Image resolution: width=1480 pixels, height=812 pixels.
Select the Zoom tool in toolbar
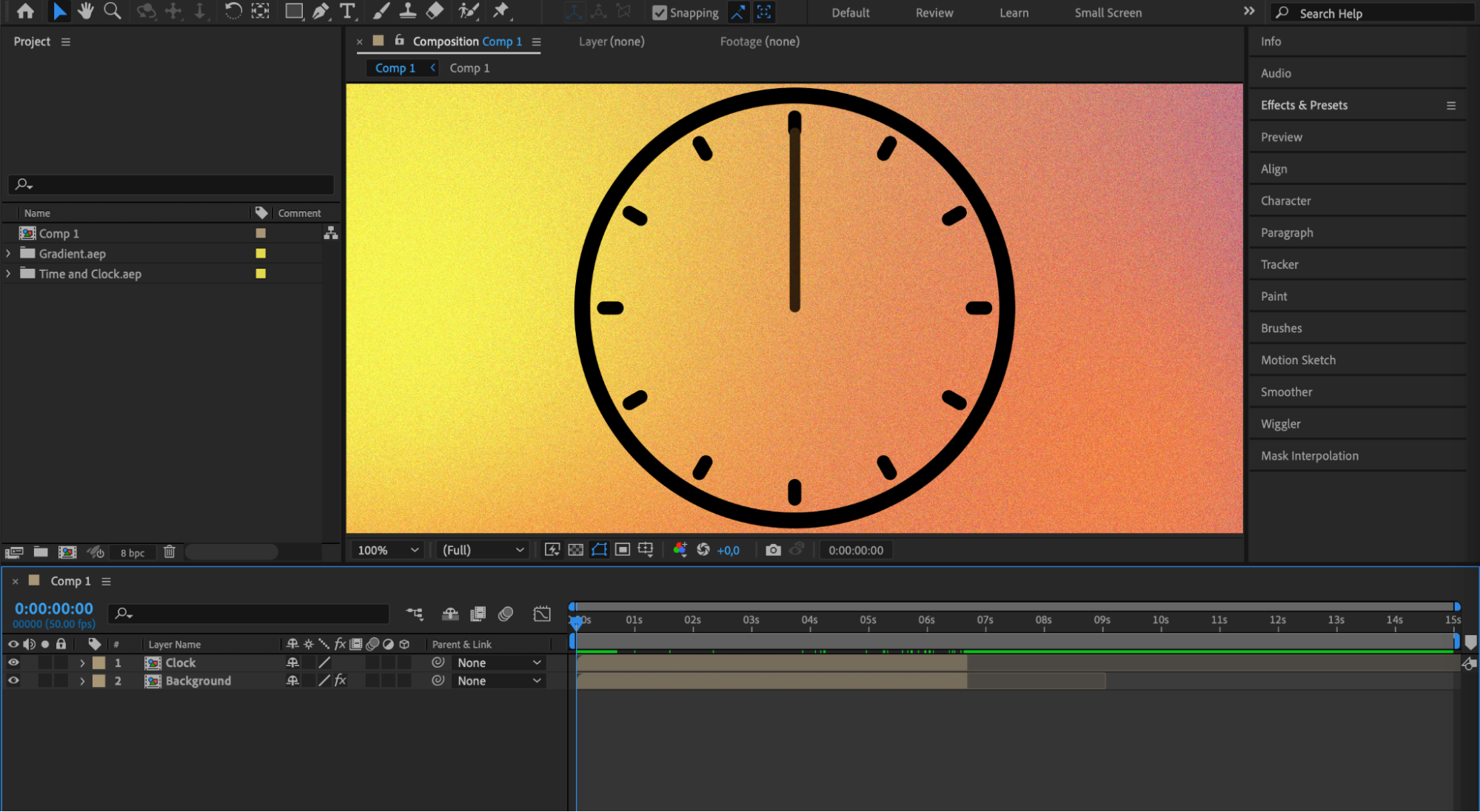[x=113, y=11]
